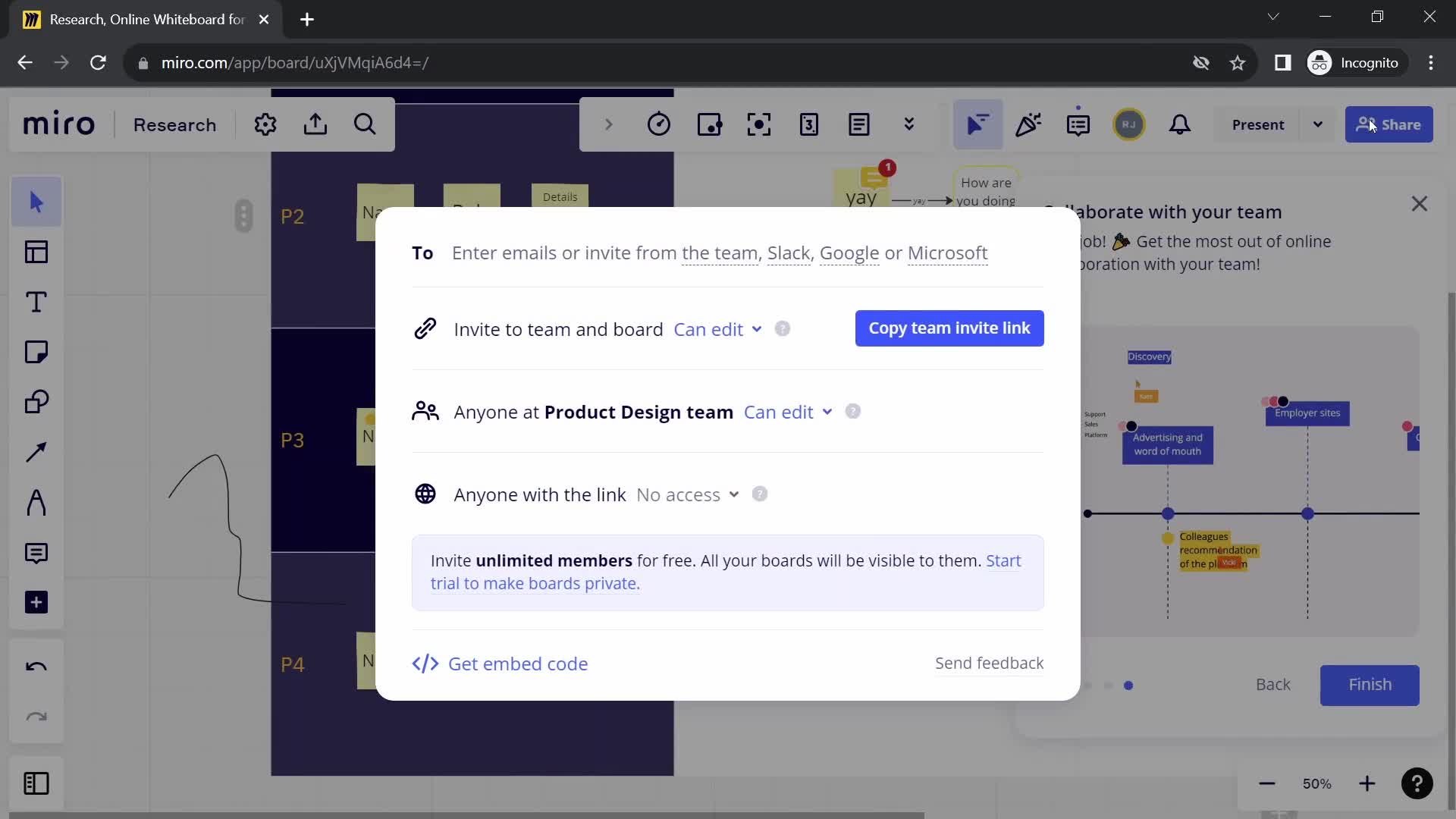1456x819 pixels.
Task: Click the notifications bell icon
Action: click(x=1180, y=124)
